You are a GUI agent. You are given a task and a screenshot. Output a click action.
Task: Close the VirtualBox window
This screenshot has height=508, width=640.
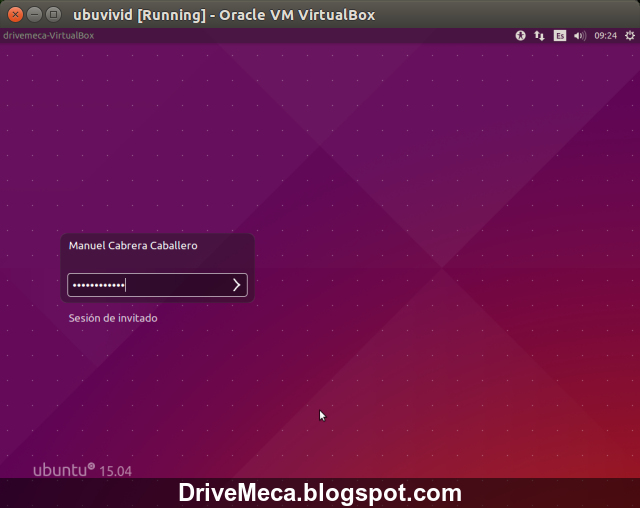[16, 15]
